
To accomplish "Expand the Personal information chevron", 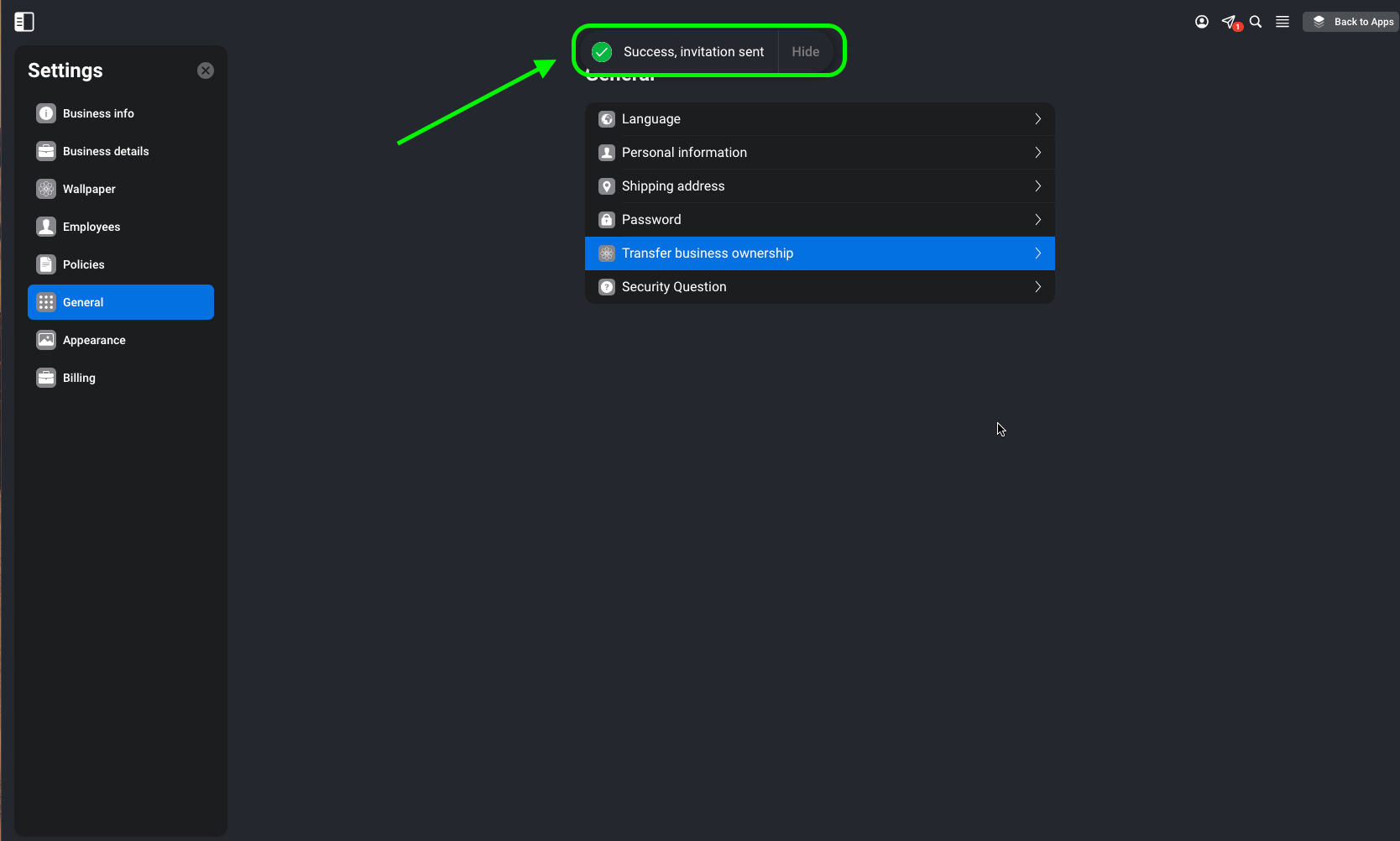I will coord(1038,153).
